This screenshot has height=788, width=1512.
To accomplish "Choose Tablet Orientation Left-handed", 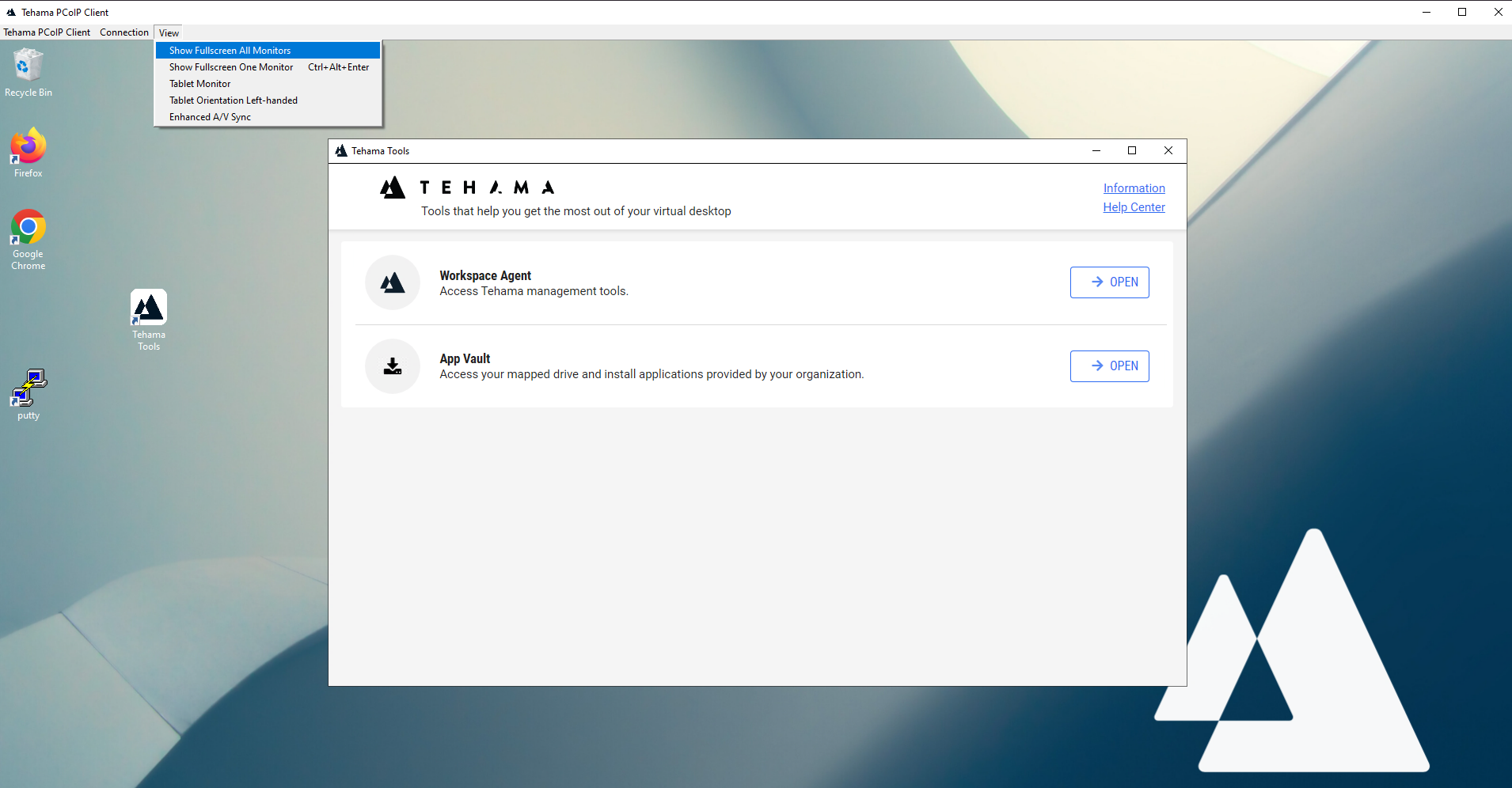I will [268, 100].
